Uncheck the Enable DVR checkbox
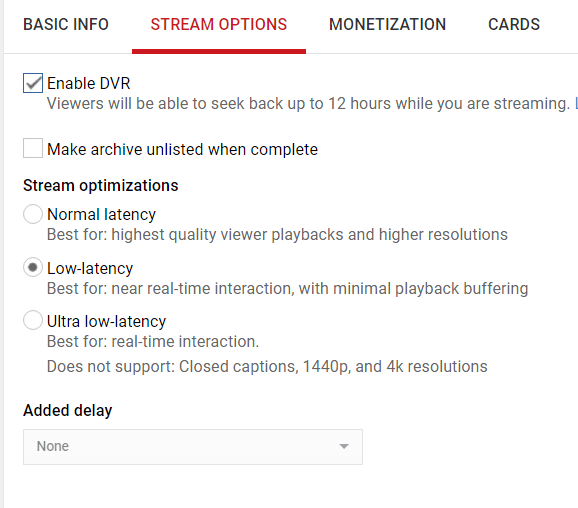Screen dimensions: 578x508 click(x=33, y=83)
